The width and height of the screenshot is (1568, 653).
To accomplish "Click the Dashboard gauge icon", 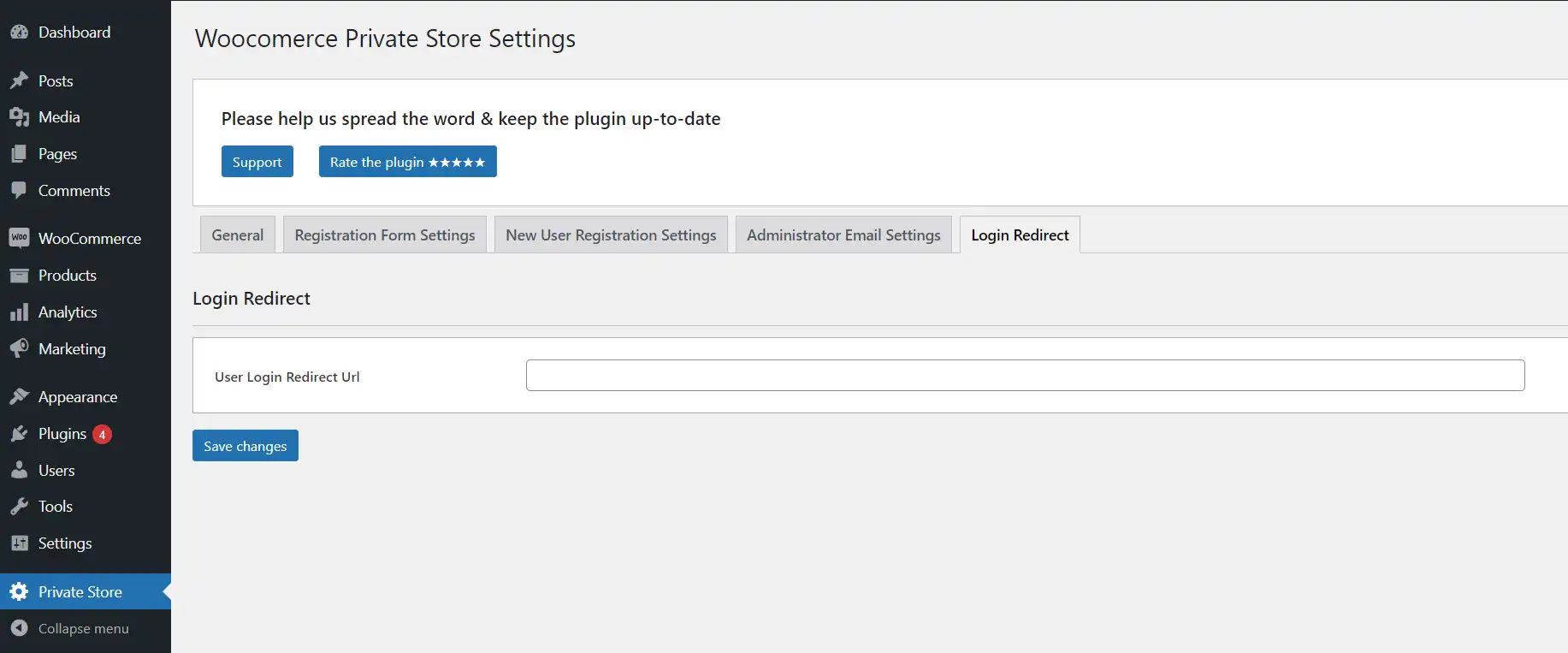I will (x=19, y=33).
